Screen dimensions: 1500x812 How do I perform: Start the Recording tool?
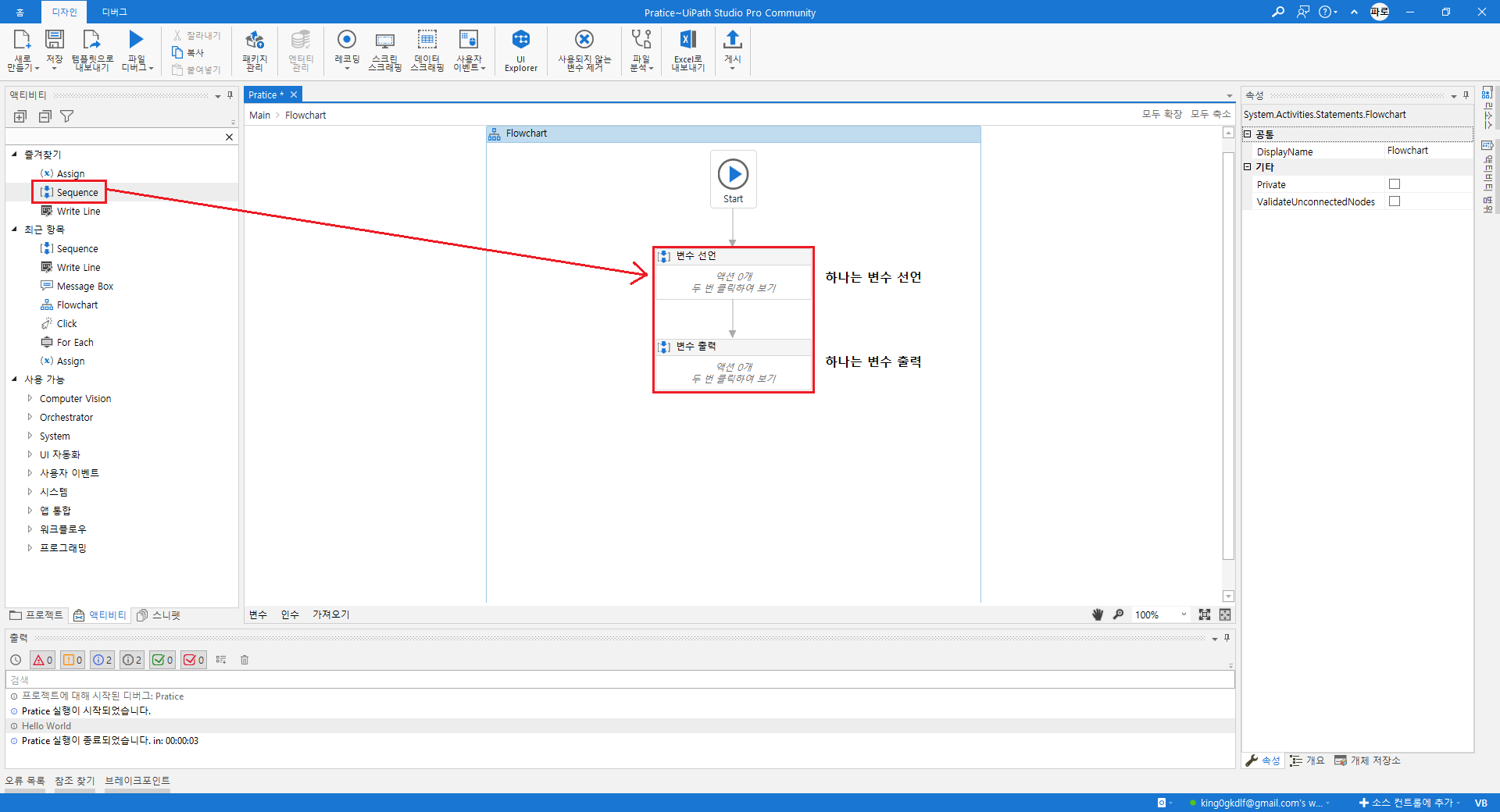coord(347,41)
